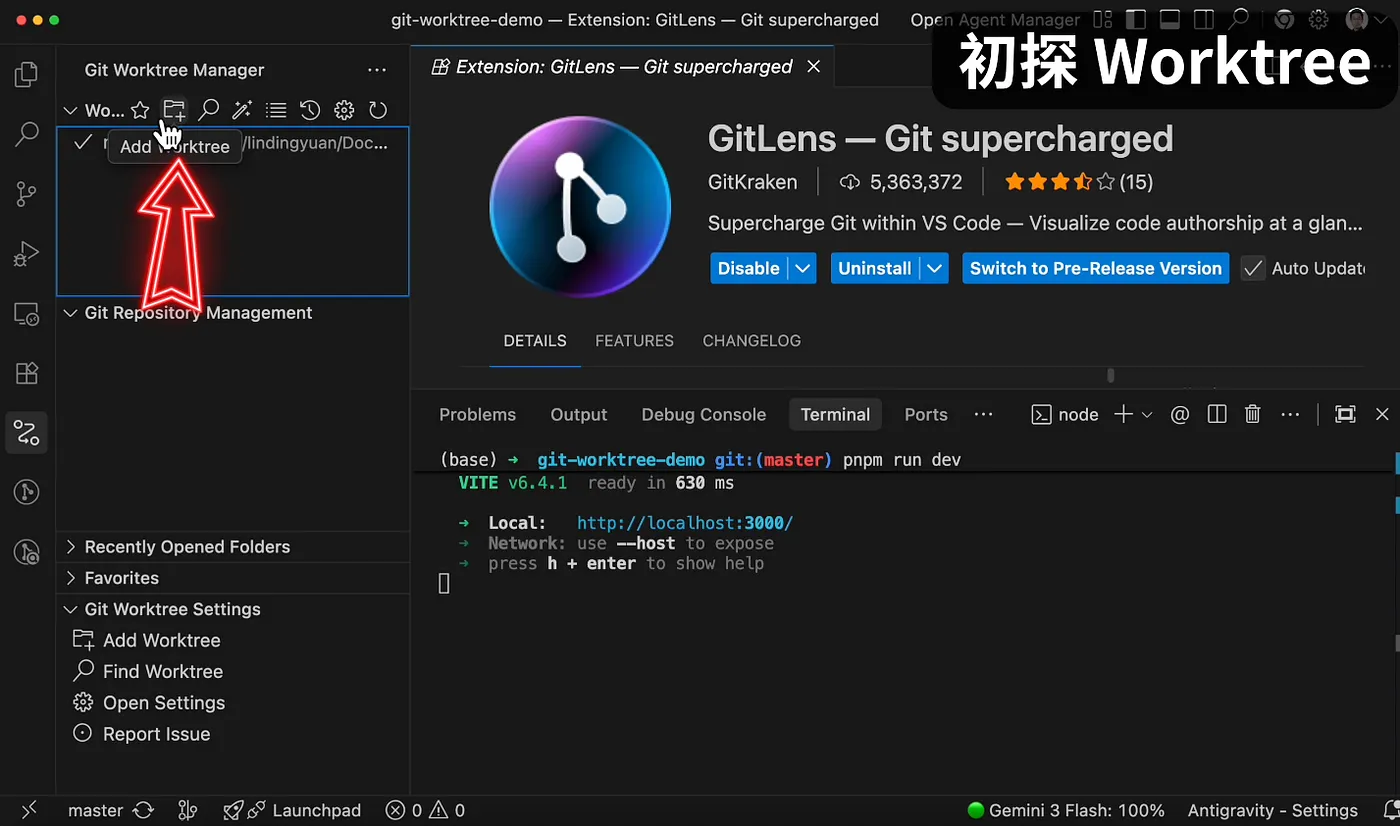1400x826 pixels.
Task: Open the Search view in the activity bar
Action: (27, 134)
